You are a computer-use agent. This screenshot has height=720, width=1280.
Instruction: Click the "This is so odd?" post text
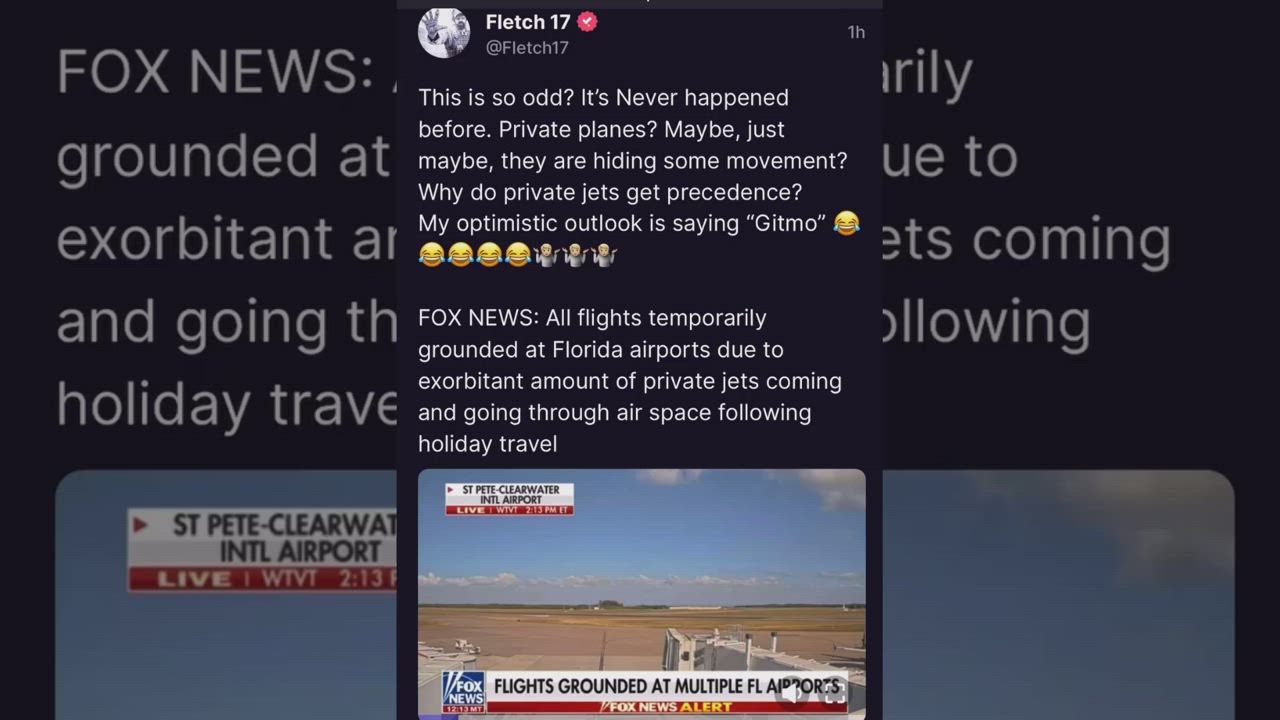(639, 176)
